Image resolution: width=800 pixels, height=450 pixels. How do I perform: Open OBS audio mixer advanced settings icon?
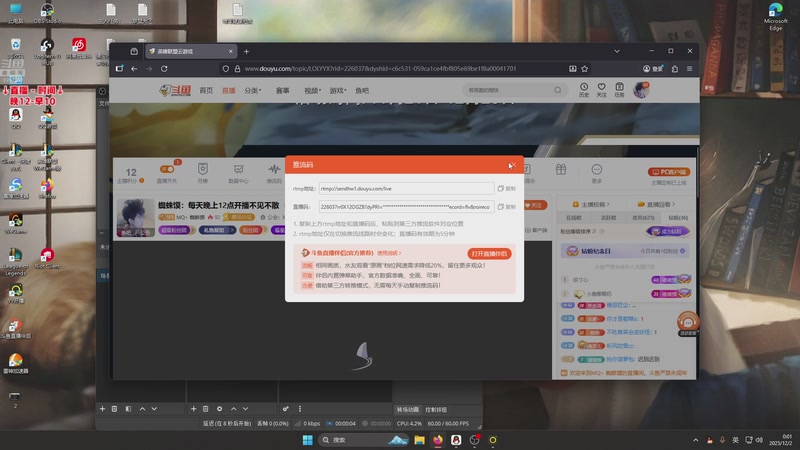pyautogui.click(x=286, y=409)
